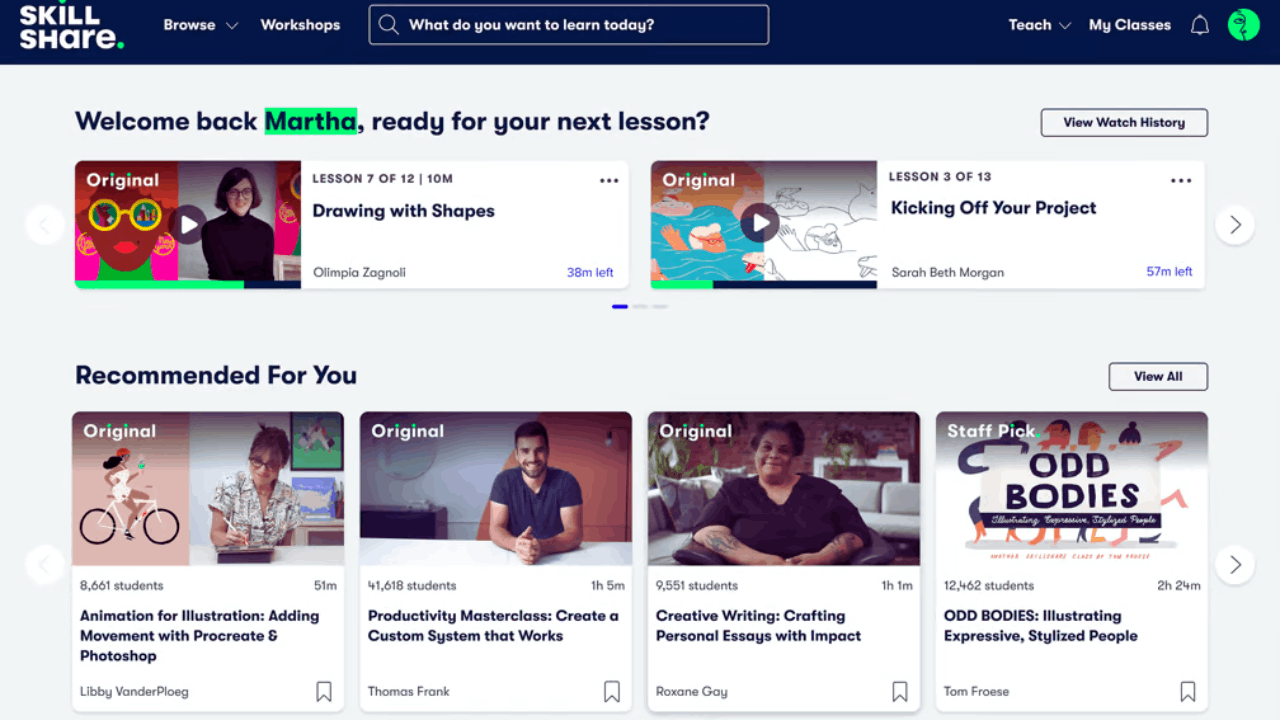Show next Recommended For You classes
Viewport: 1280px width, 720px height.
pos(1235,565)
